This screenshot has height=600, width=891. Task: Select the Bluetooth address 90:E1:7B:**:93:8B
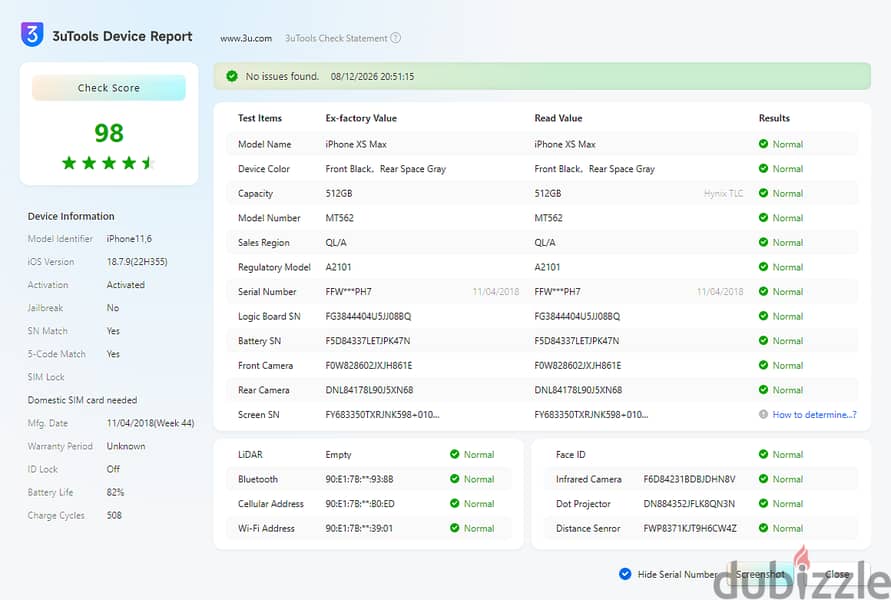[x=359, y=479]
